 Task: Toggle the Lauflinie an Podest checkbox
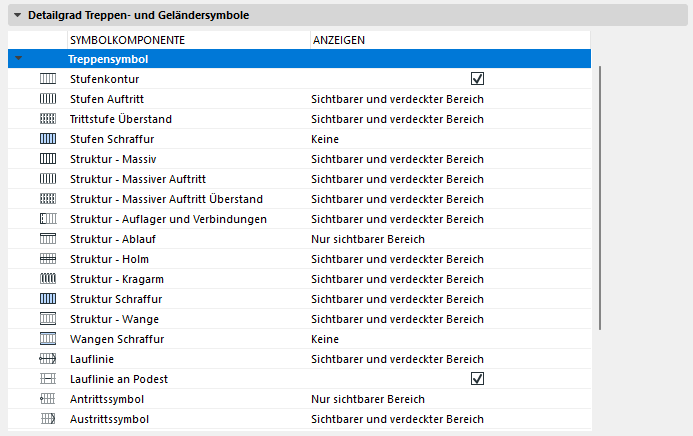coord(477,379)
